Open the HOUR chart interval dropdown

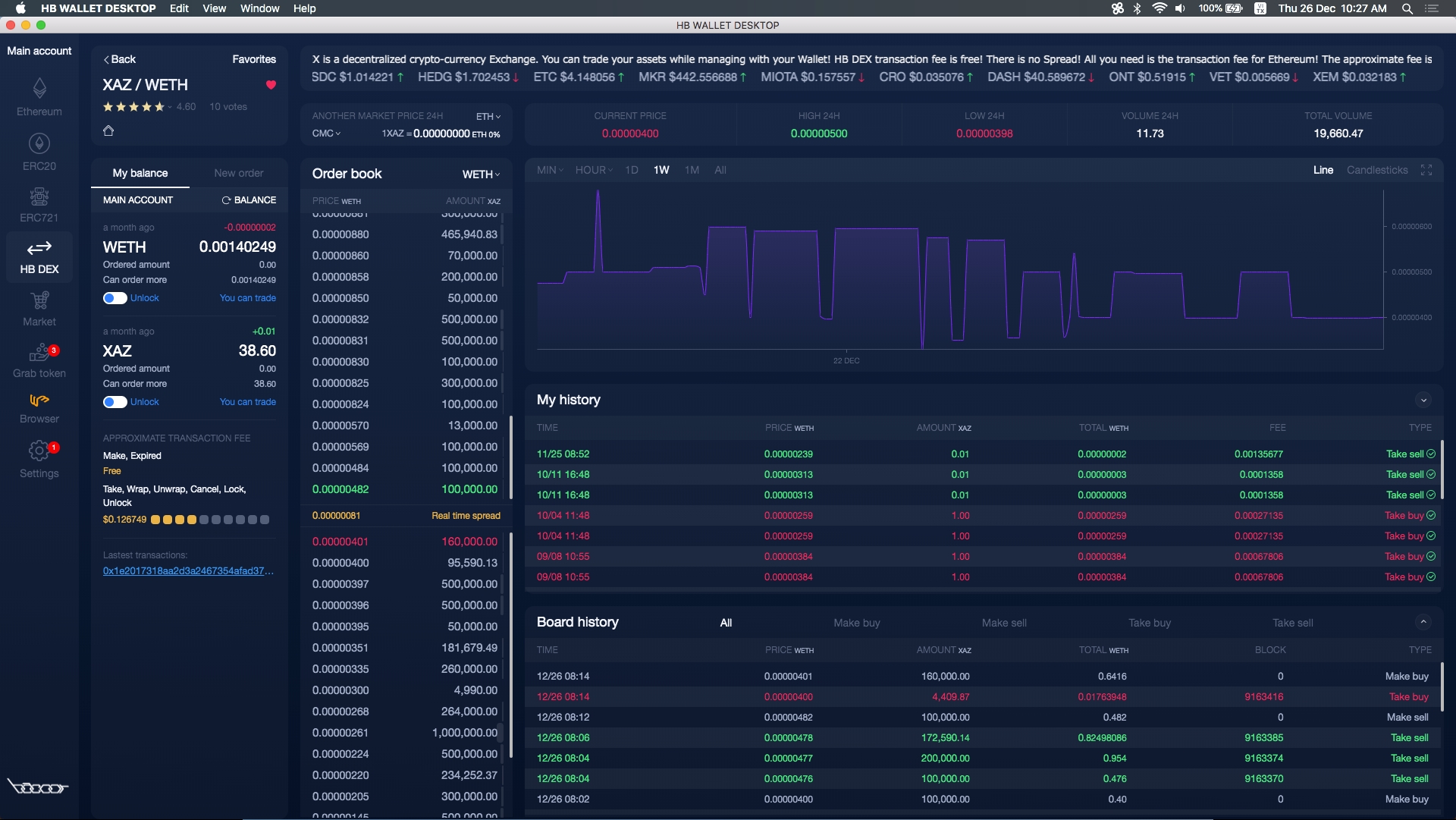594,170
